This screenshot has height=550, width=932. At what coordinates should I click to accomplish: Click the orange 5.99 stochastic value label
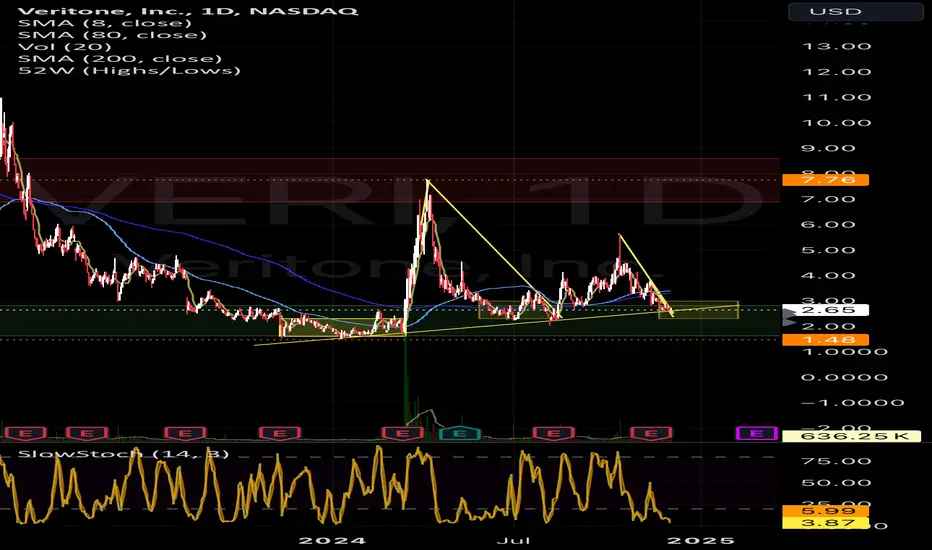tap(826, 511)
